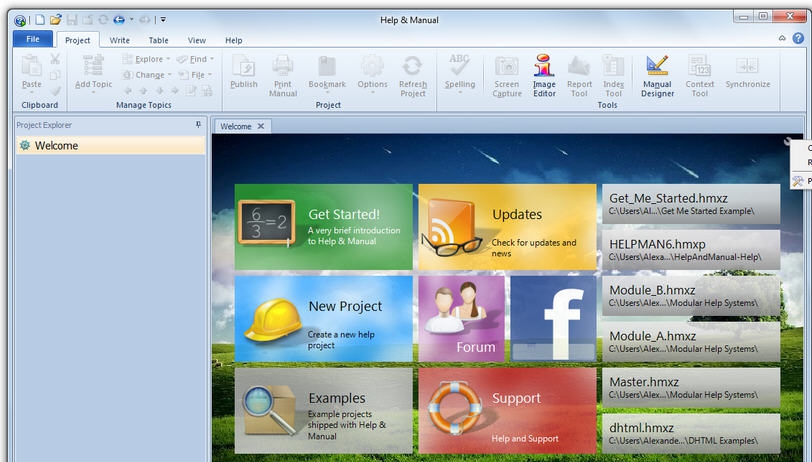Viewport: 812px width, 462px height.
Task: Open recent file dhtml.hmxz
Action: (691, 434)
